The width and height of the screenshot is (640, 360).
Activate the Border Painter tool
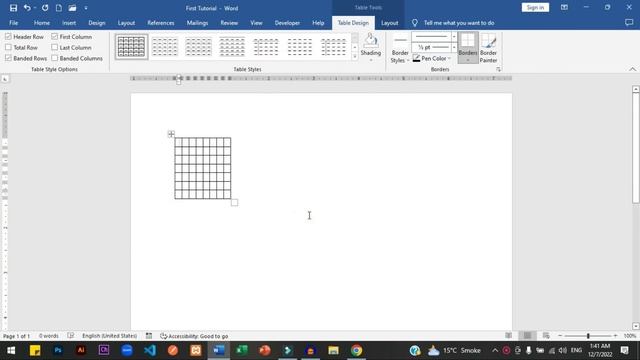pyautogui.click(x=488, y=48)
